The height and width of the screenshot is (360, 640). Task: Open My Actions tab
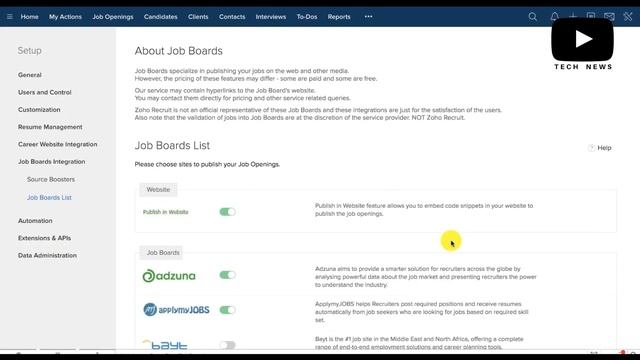point(65,17)
